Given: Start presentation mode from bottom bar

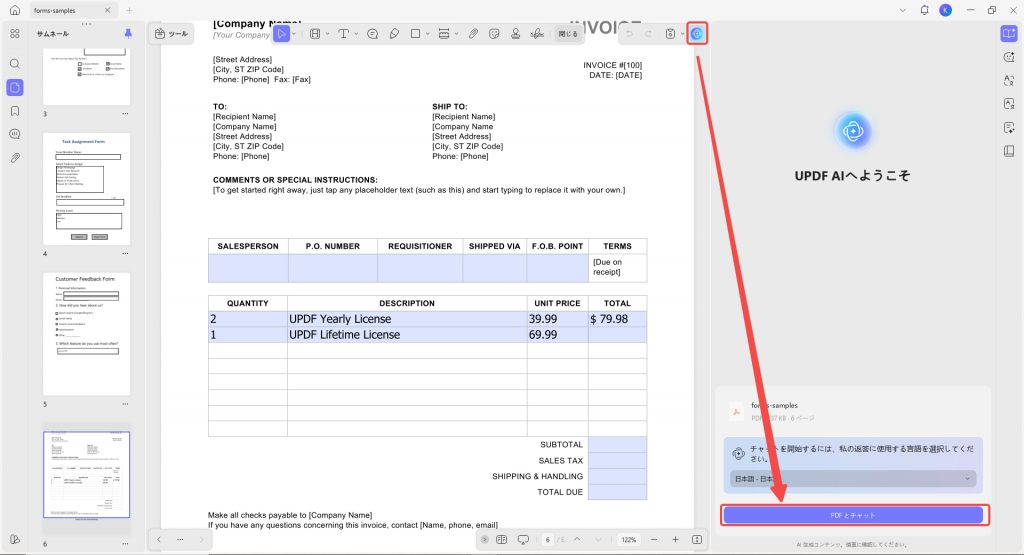Looking at the screenshot, I should (x=523, y=539).
